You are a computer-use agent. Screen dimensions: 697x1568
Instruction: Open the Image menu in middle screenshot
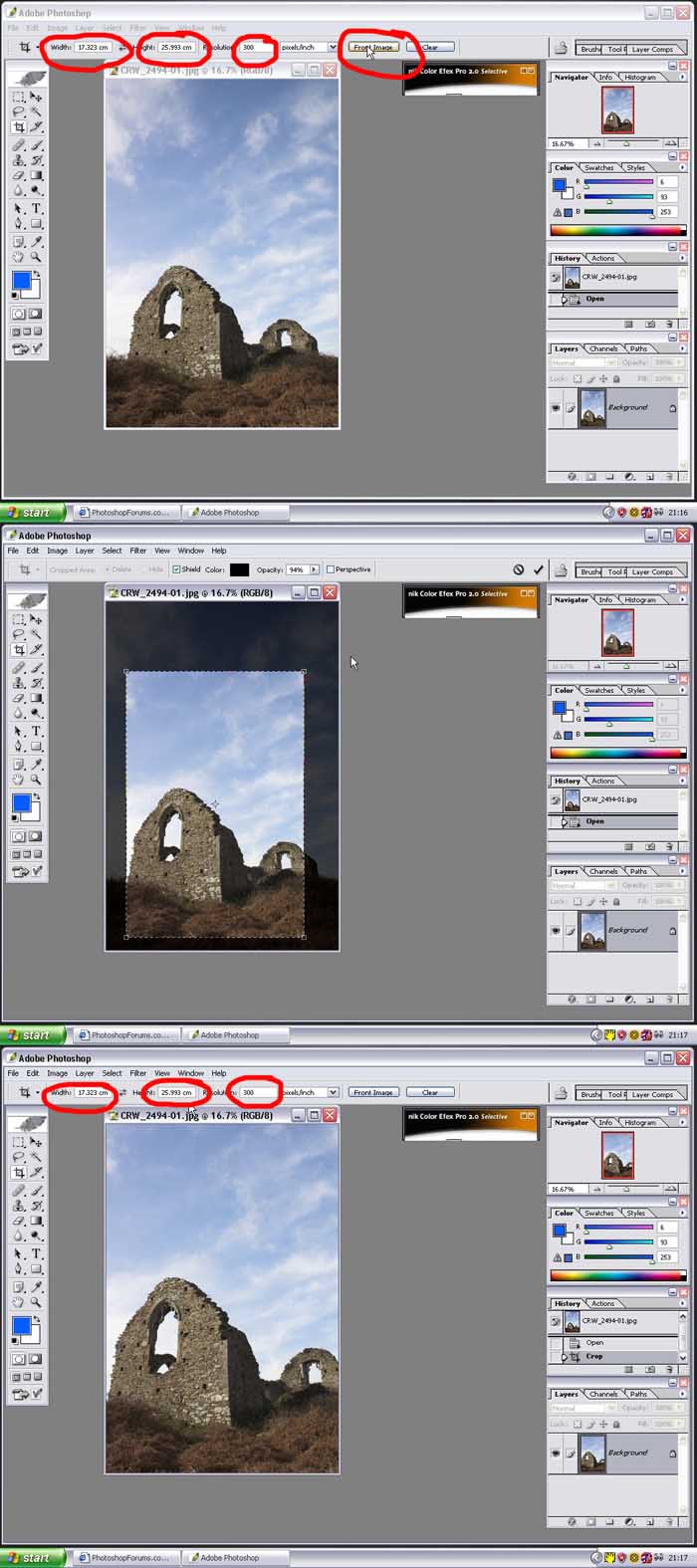58,551
